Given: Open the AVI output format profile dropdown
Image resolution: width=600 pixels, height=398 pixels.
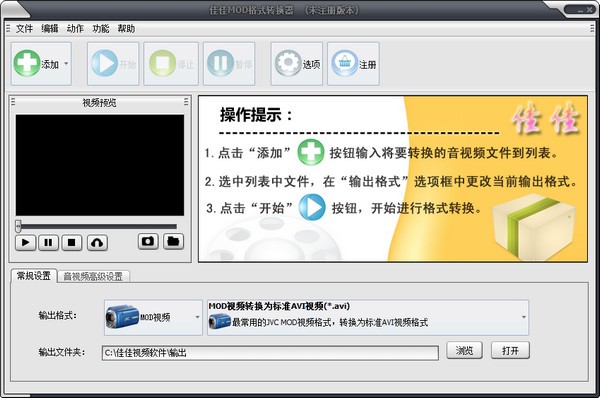Looking at the screenshot, I should (368, 317).
